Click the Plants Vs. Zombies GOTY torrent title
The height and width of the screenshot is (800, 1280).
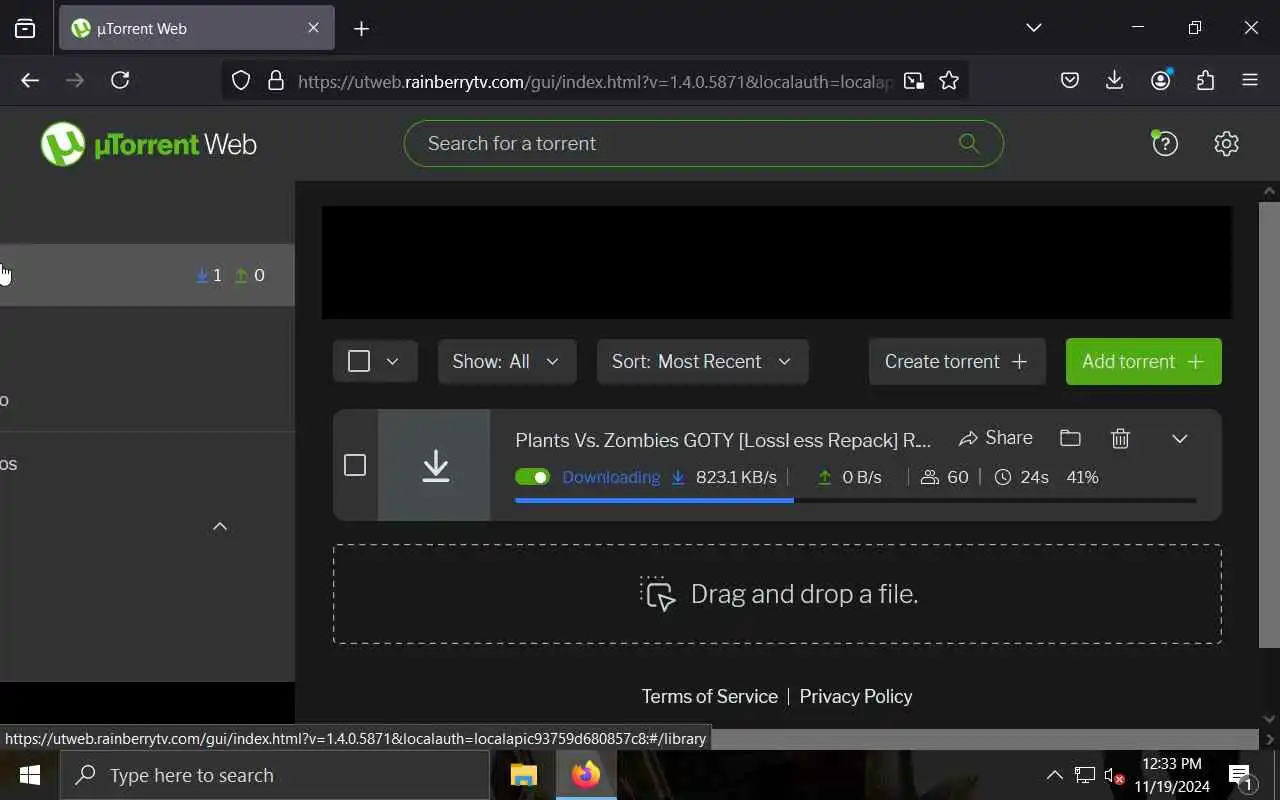tap(723, 440)
